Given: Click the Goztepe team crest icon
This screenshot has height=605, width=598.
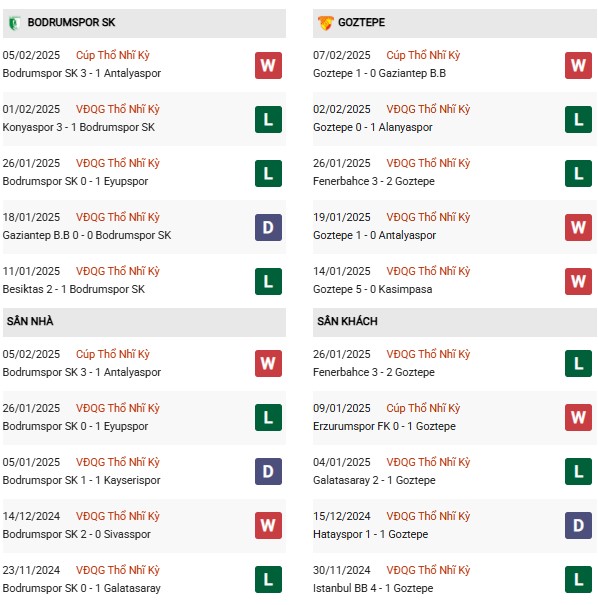Looking at the screenshot, I should tap(325, 23).
